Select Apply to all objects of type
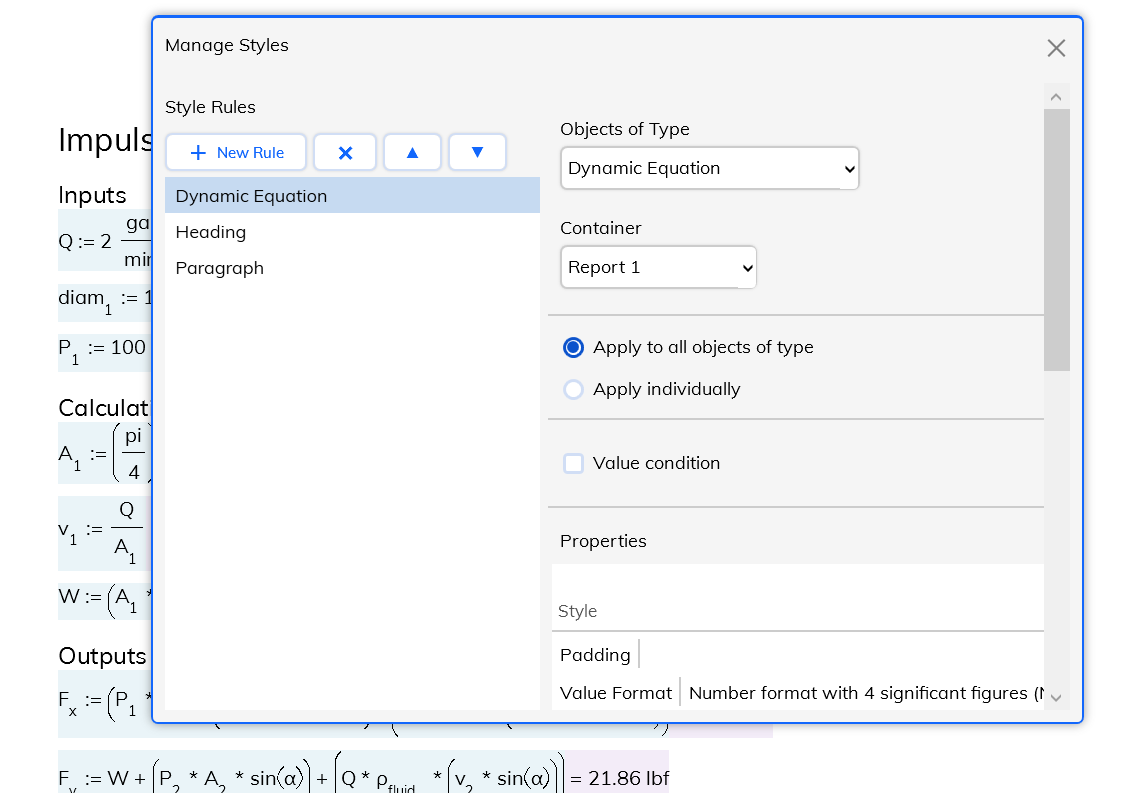The height and width of the screenshot is (793, 1133). pyautogui.click(x=573, y=348)
